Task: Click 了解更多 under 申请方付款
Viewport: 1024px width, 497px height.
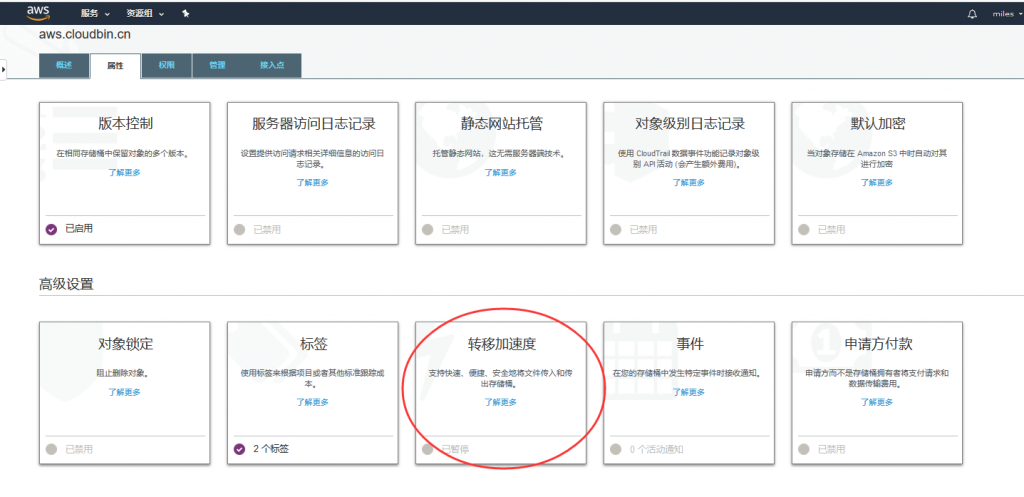Action: pyautogui.click(x=877, y=402)
